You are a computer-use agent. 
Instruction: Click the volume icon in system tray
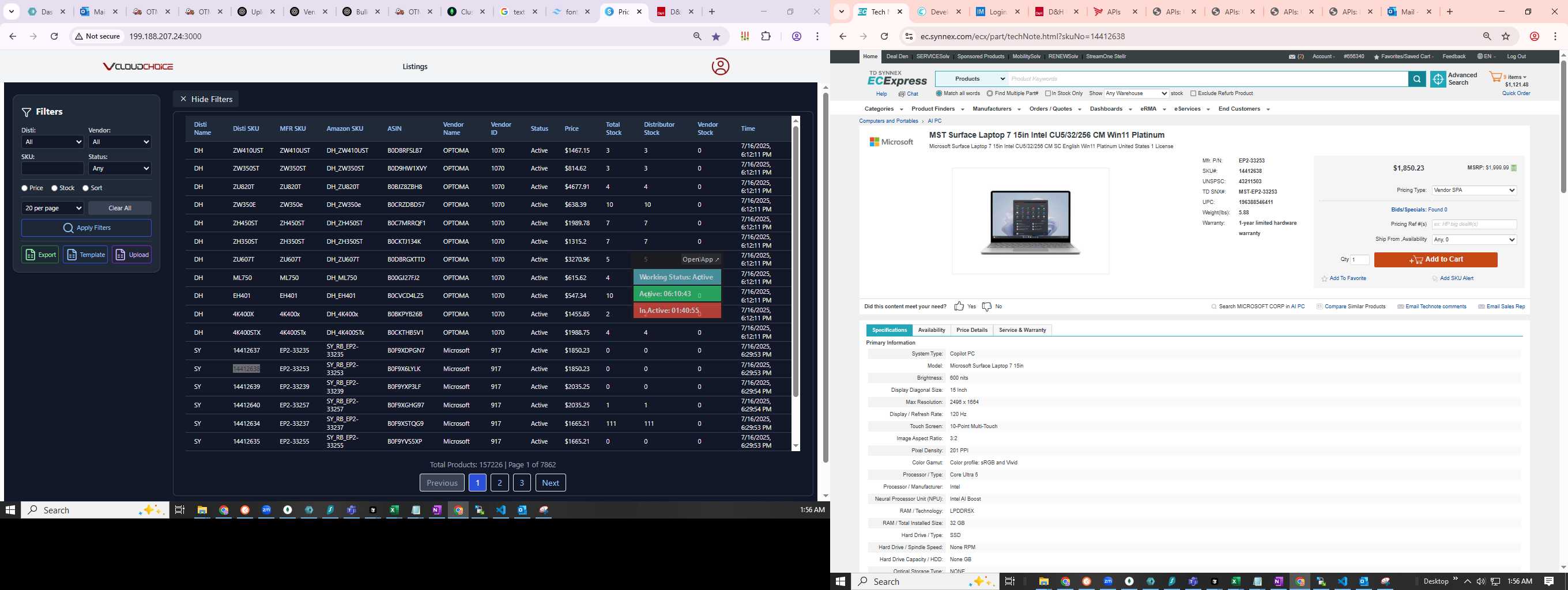click(1481, 581)
